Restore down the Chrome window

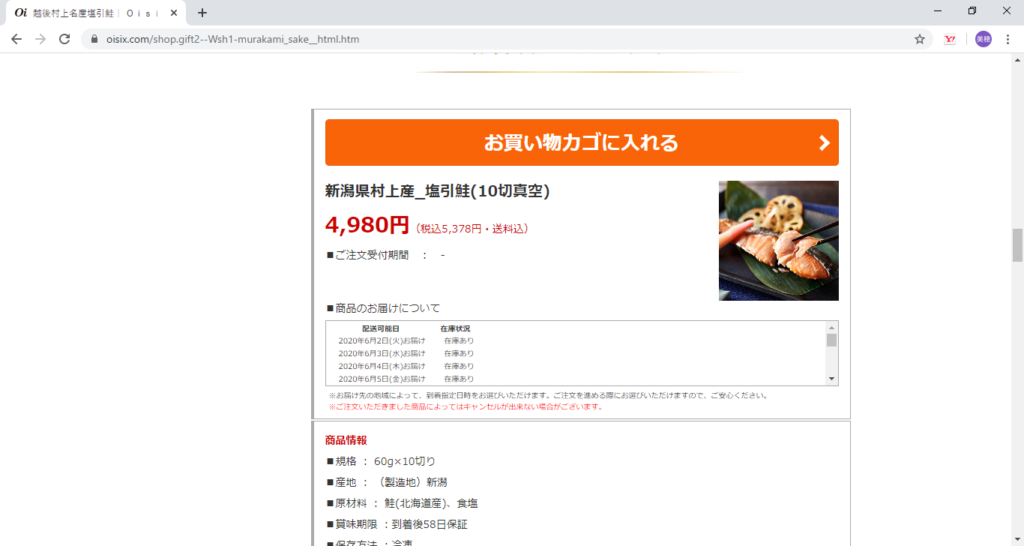coord(972,11)
